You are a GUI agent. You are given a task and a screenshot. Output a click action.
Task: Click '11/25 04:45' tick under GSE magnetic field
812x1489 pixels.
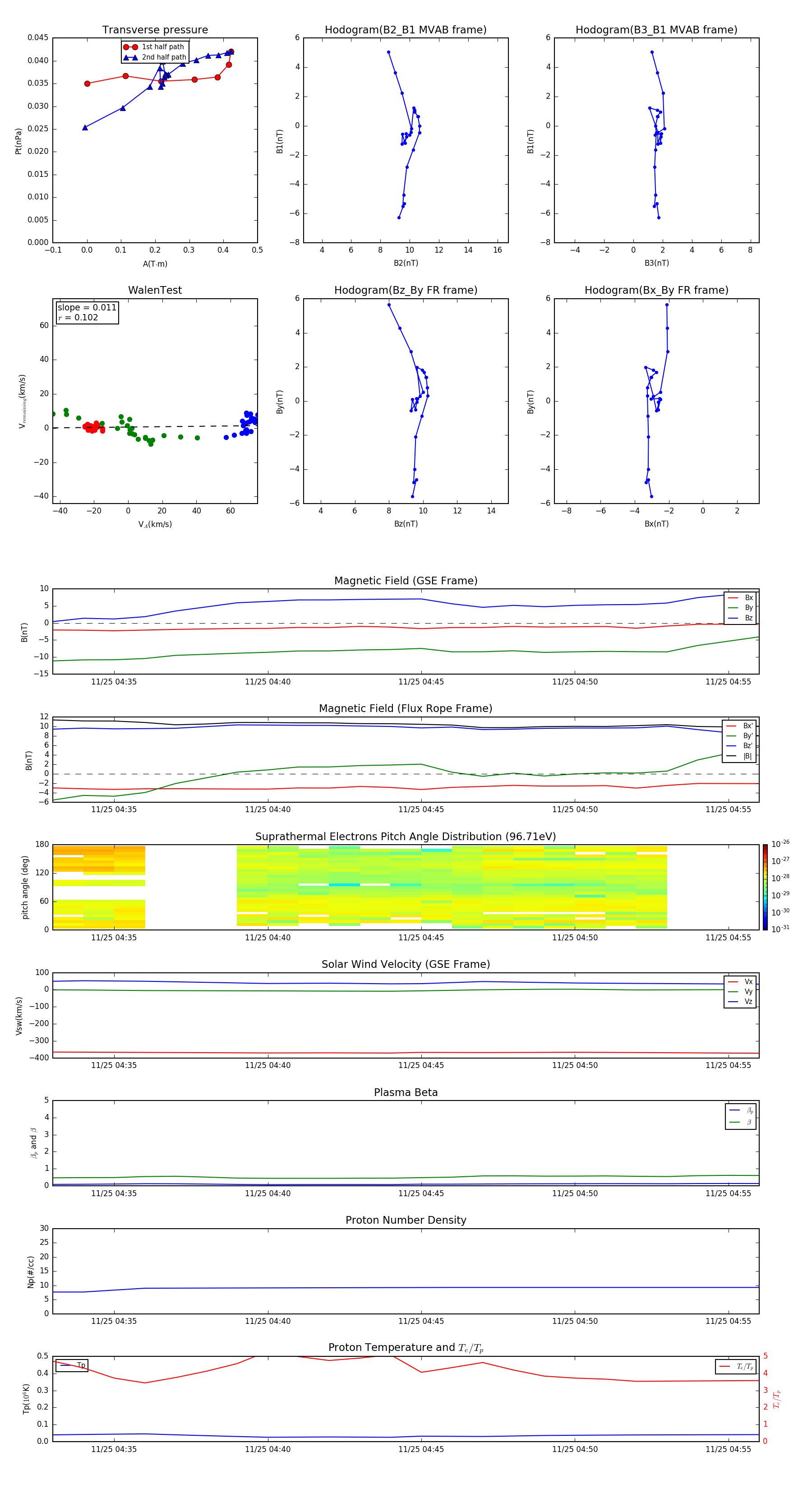pos(421,681)
